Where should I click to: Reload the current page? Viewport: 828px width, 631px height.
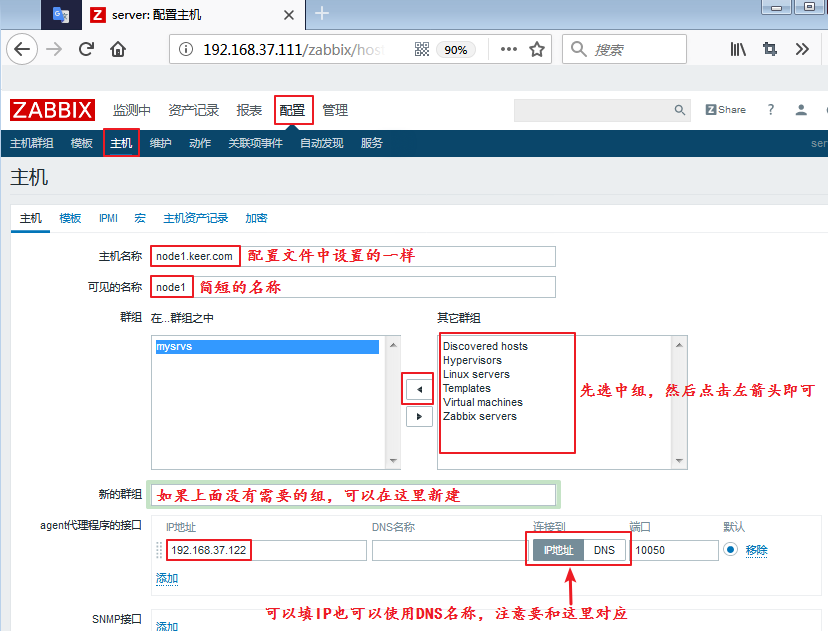87,49
